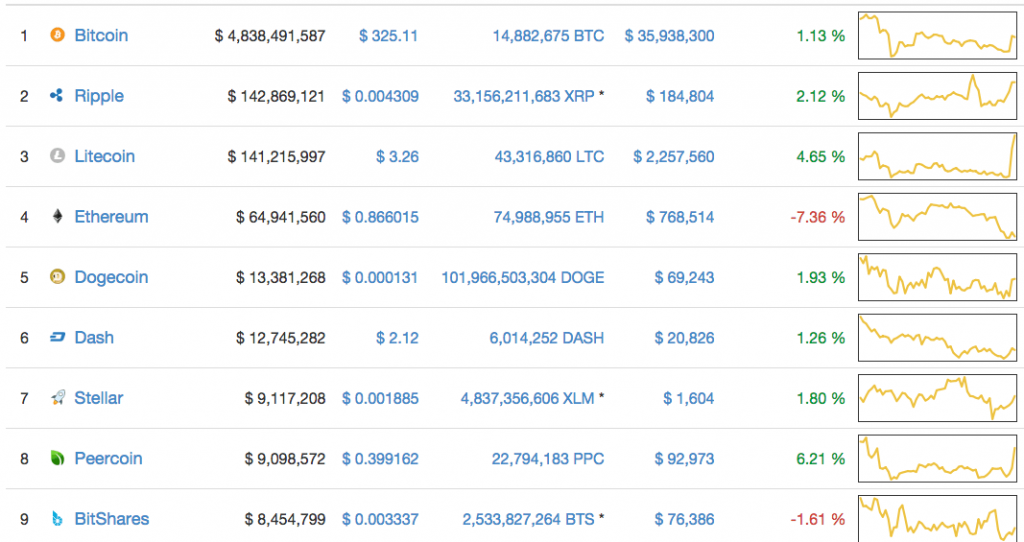View Dash price chart thumbnail
This screenshot has width=1024, height=542.
pyautogui.click(x=937, y=338)
